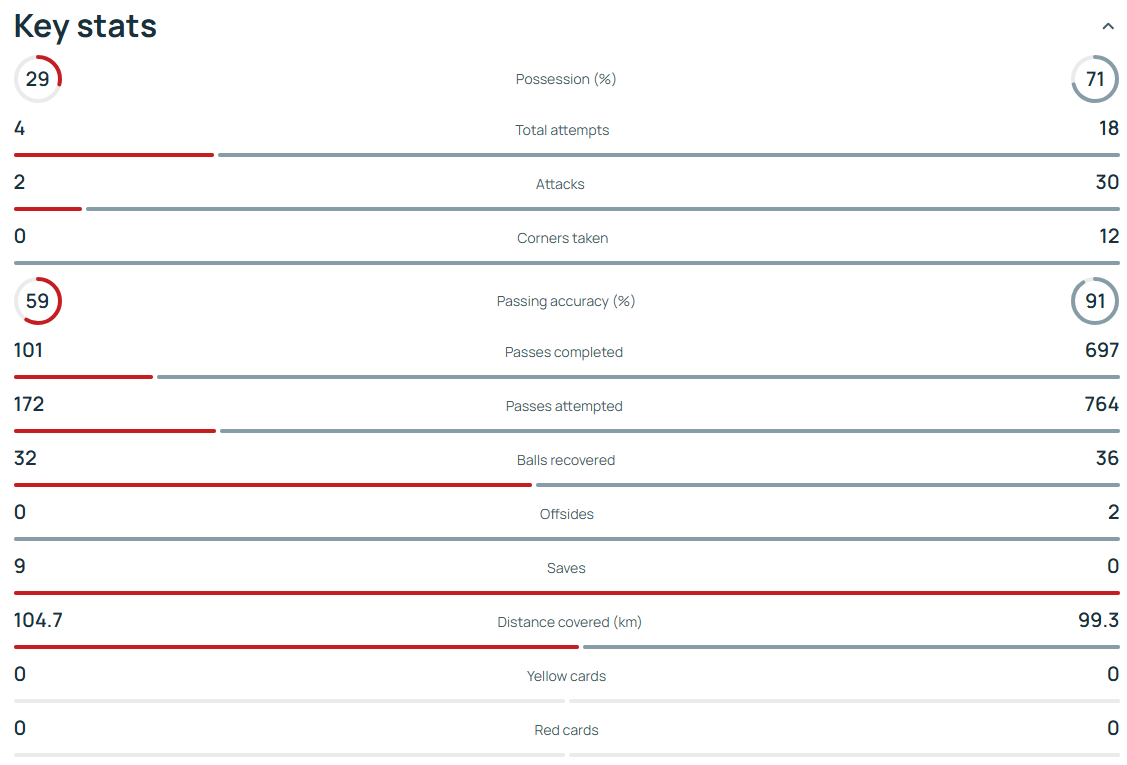
Task: Click the Balls recovered value 32
Action: (25, 458)
